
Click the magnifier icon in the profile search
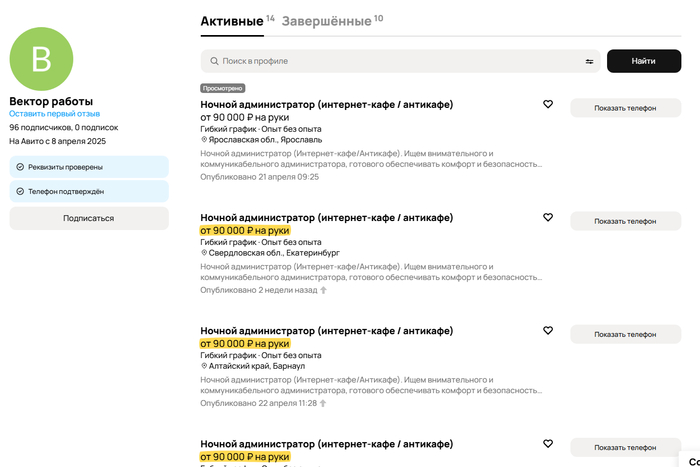pyautogui.click(x=213, y=61)
